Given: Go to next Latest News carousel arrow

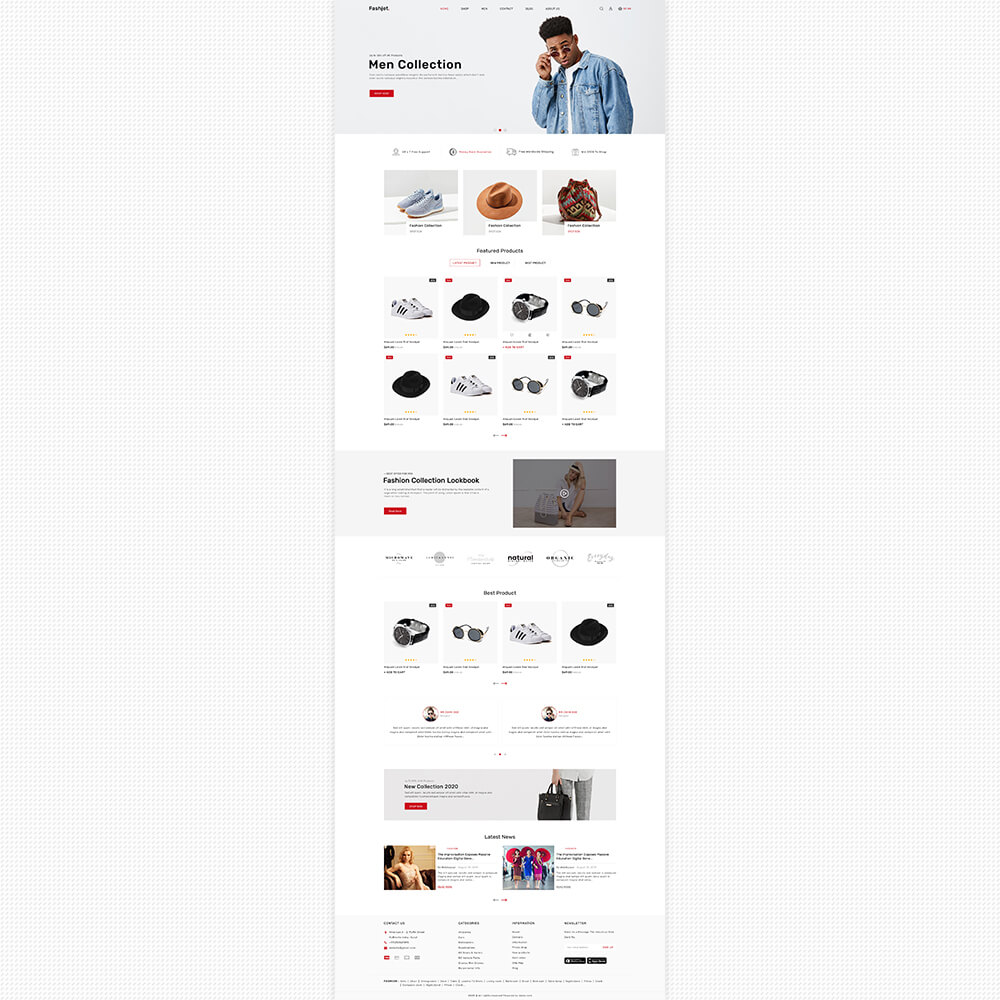Looking at the screenshot, I should click(x=504, y=900).
